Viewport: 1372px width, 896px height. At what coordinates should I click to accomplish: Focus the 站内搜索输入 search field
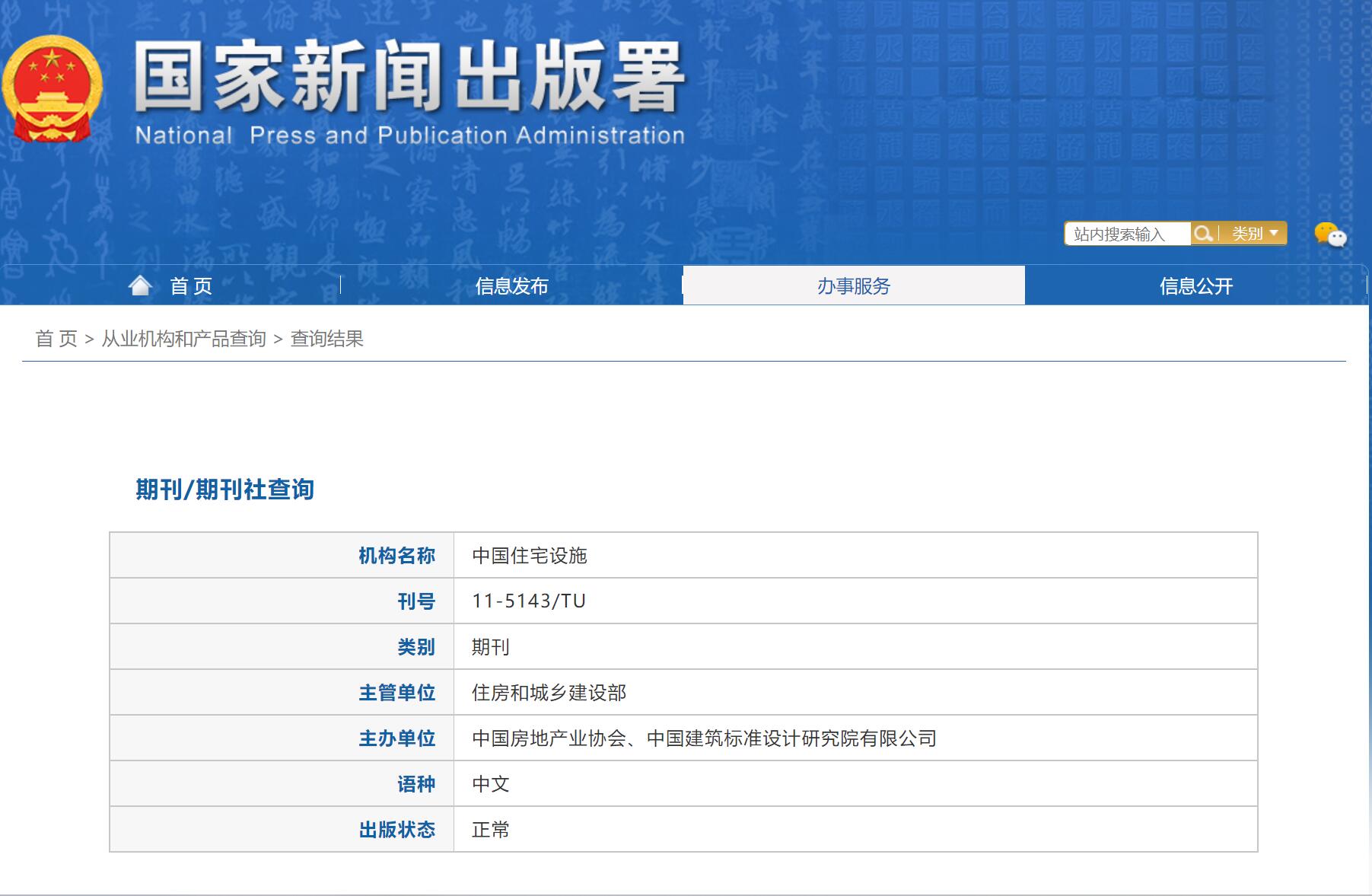pyautogui.click(x=1126, y=234)
